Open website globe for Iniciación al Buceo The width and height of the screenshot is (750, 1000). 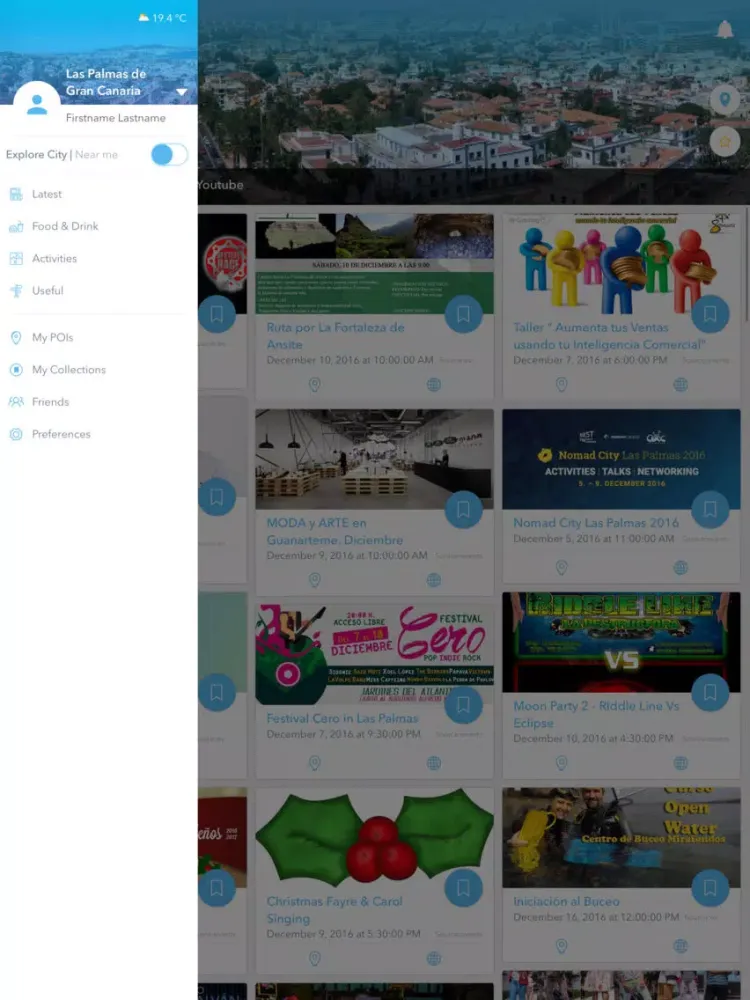[x=680, y=946]
